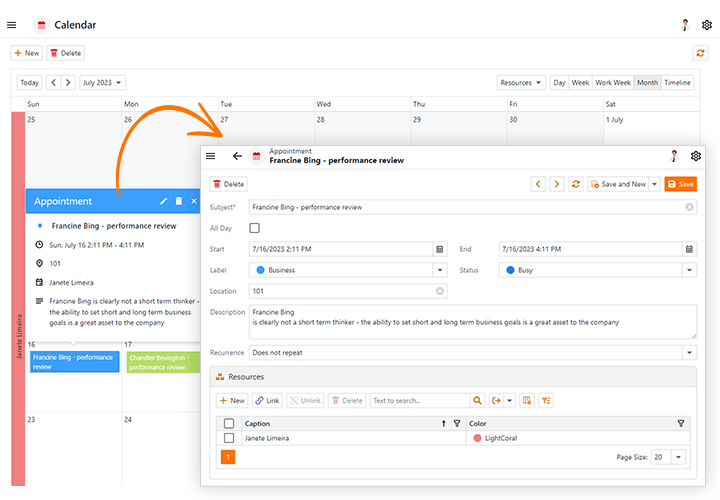The image size is (720, 500).
Task: Toggle the All Day checkbox
Action: (x=254, y=228)
